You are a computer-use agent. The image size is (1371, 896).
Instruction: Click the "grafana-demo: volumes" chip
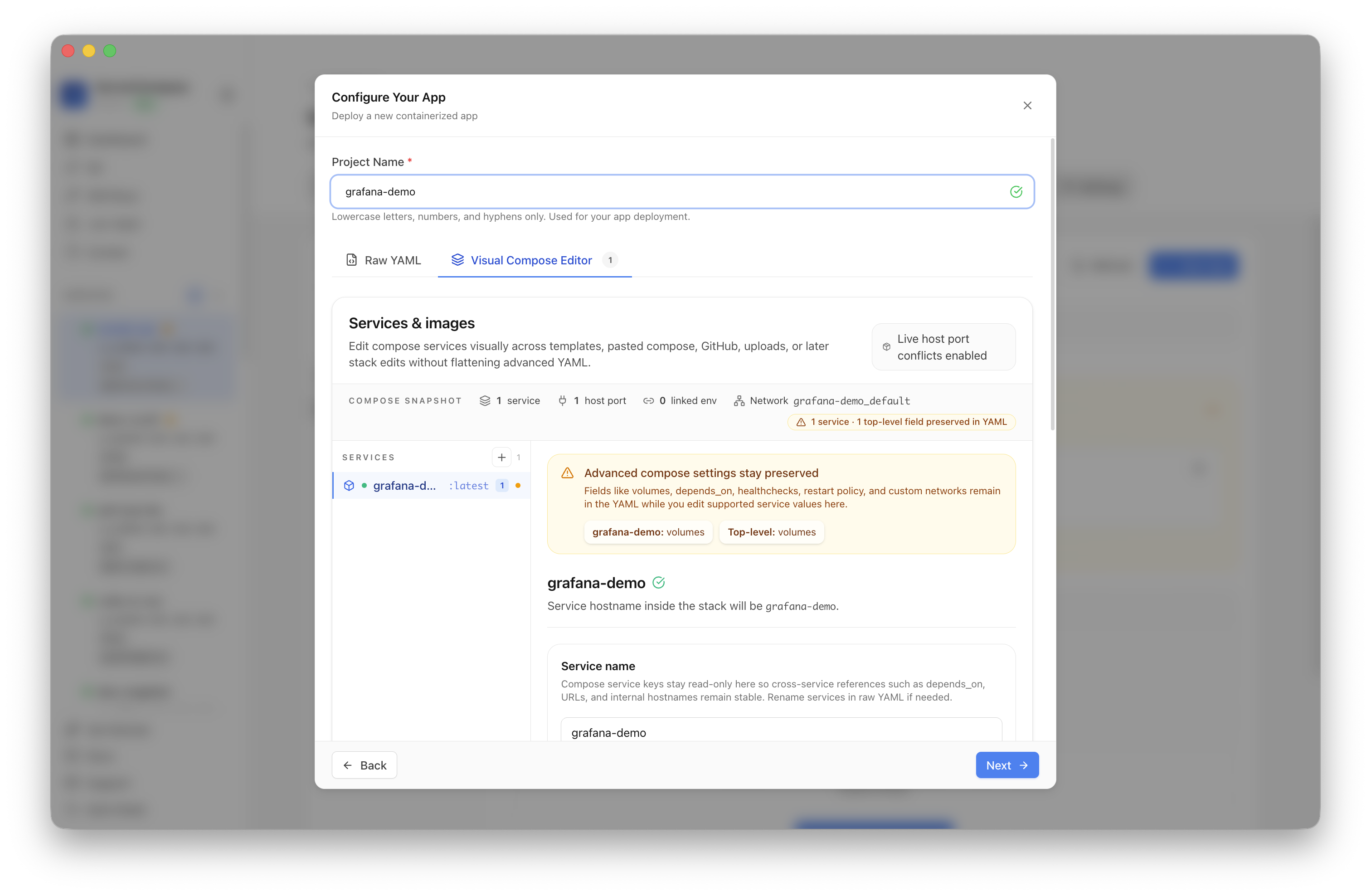[648, 532]
